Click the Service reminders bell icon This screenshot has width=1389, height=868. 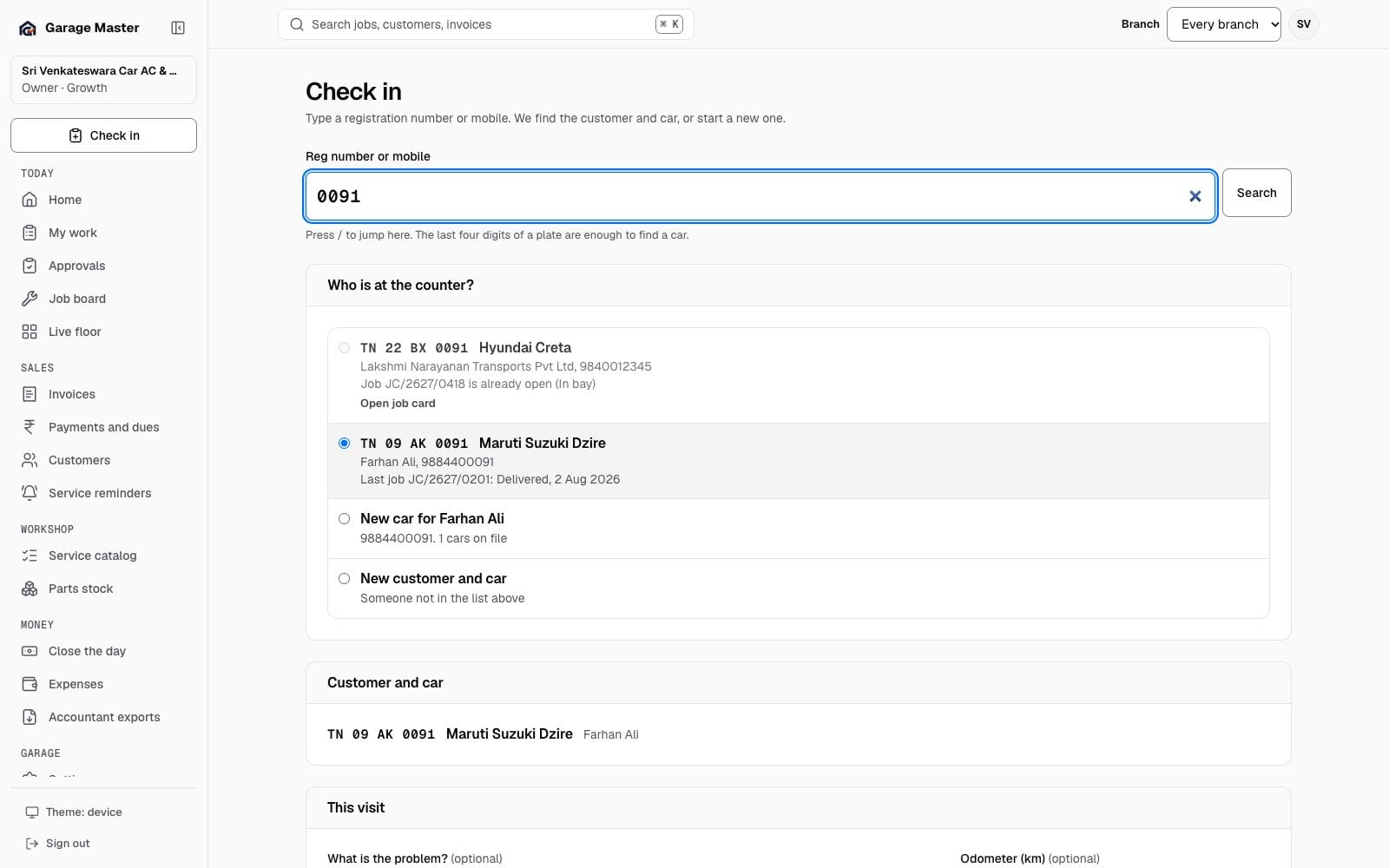point(30,493)
